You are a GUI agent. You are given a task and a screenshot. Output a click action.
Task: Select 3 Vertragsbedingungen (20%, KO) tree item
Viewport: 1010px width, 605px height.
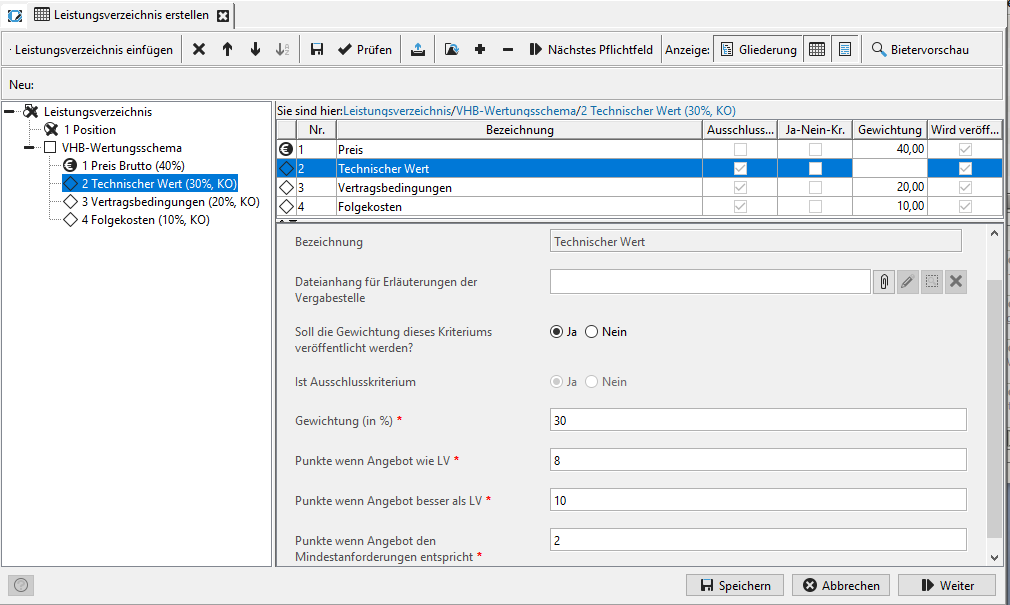pyautogui.click(x=170, y=202)
